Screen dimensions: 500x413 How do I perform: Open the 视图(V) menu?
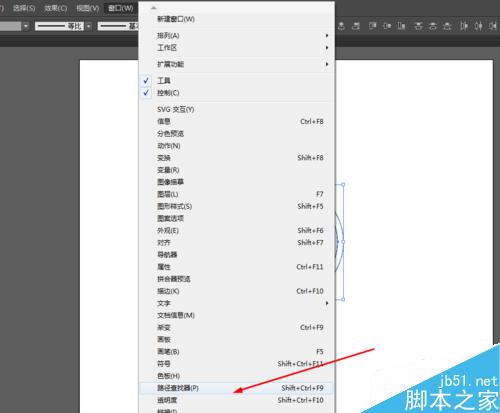tap(87, 8)
